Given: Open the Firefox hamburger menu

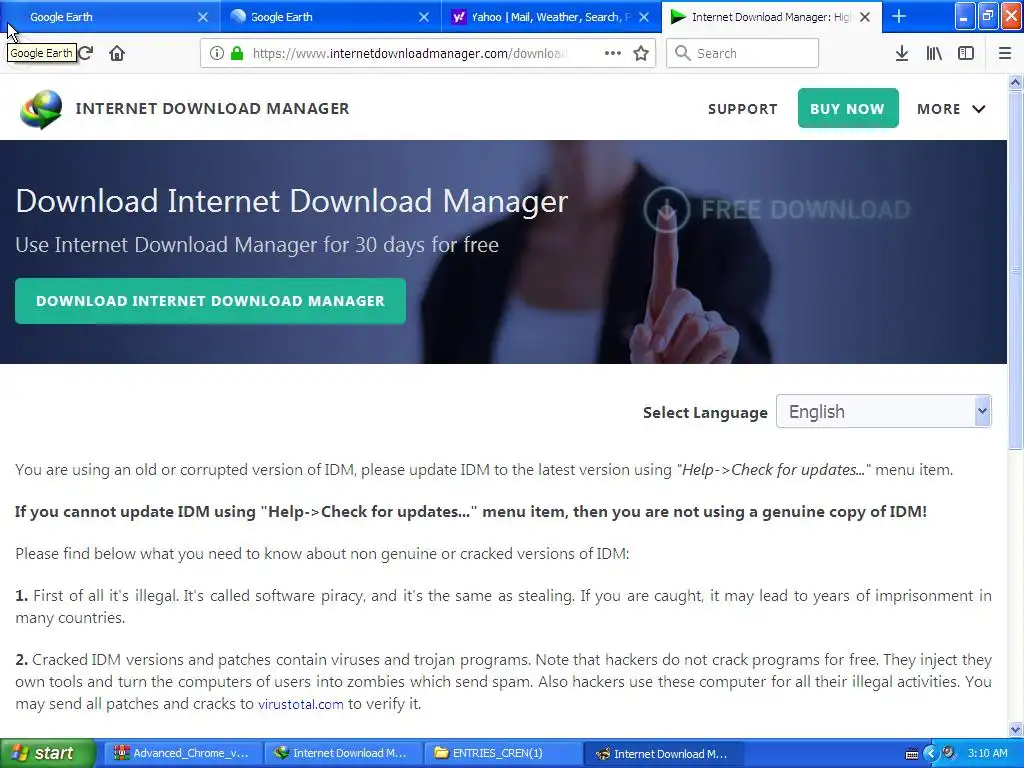Looking at the screenshot, I should [x=1005, y=53].
